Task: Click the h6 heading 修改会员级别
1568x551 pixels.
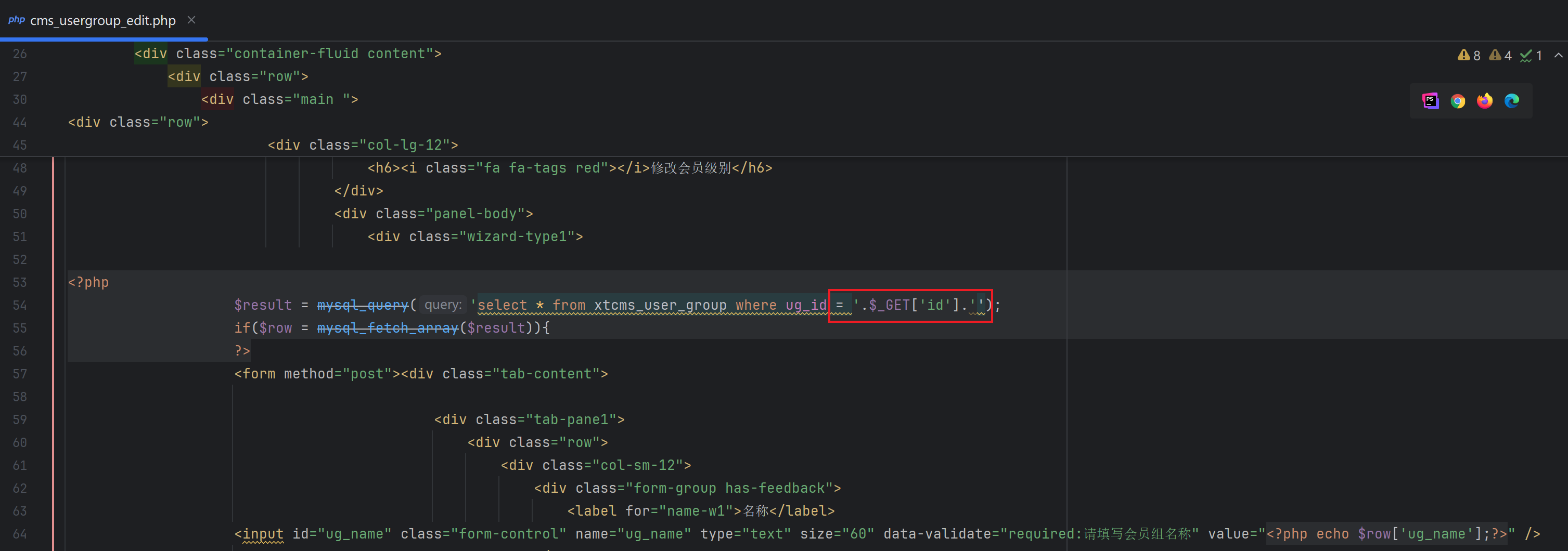Action: tap(570, 168)
